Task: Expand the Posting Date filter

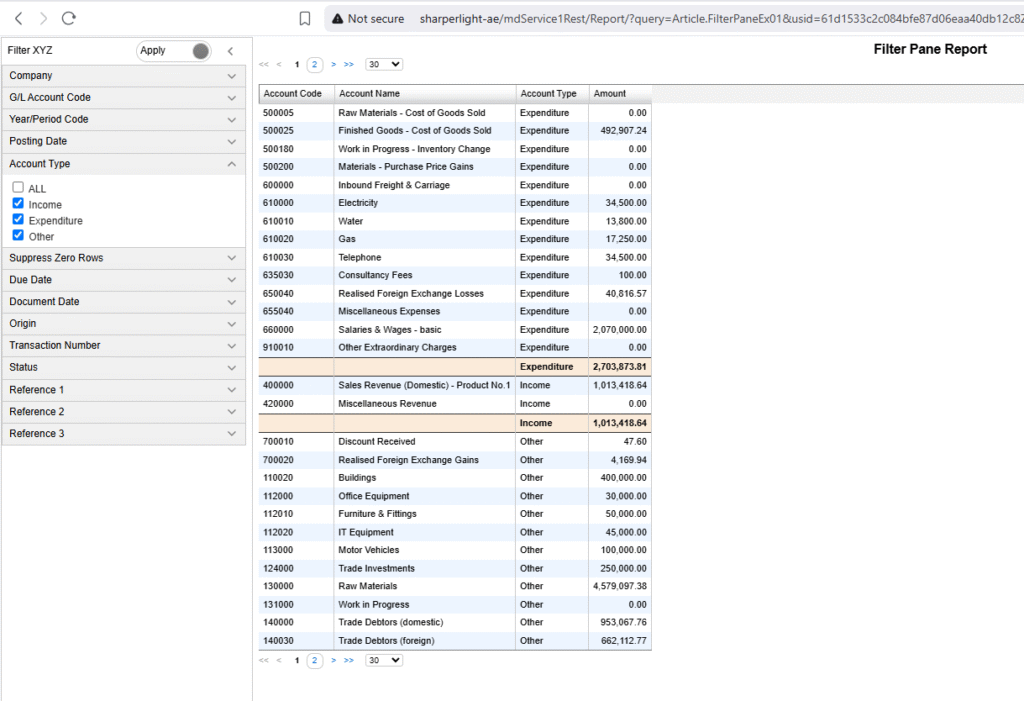Action: pyautogui.click(x=124, y=141)
